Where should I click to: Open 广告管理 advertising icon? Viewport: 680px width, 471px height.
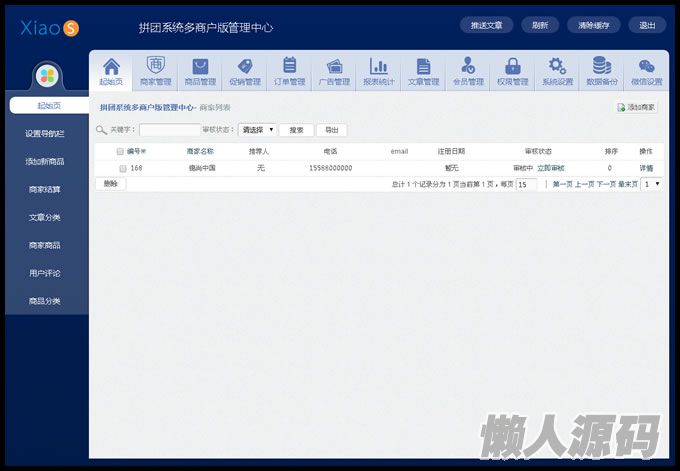click(334, 71)
